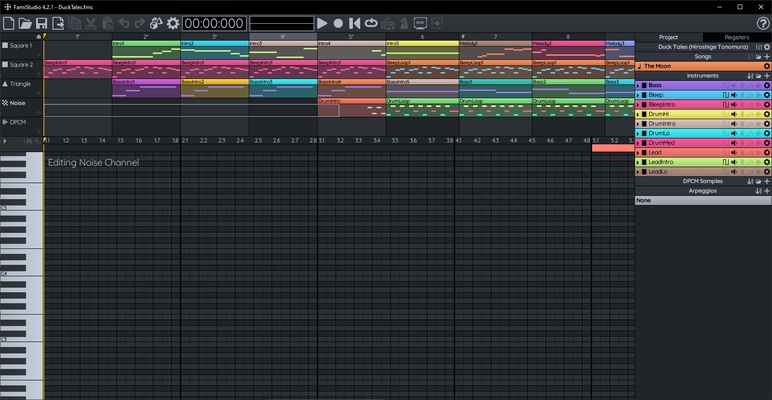
Task: Toggle mute on the Triangle channel icon
Action: click(x=5, y=84)
